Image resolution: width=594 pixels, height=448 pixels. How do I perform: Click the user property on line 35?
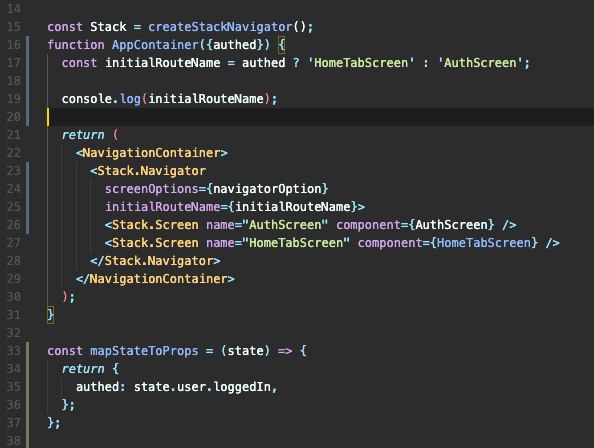(x=191, y=387)
